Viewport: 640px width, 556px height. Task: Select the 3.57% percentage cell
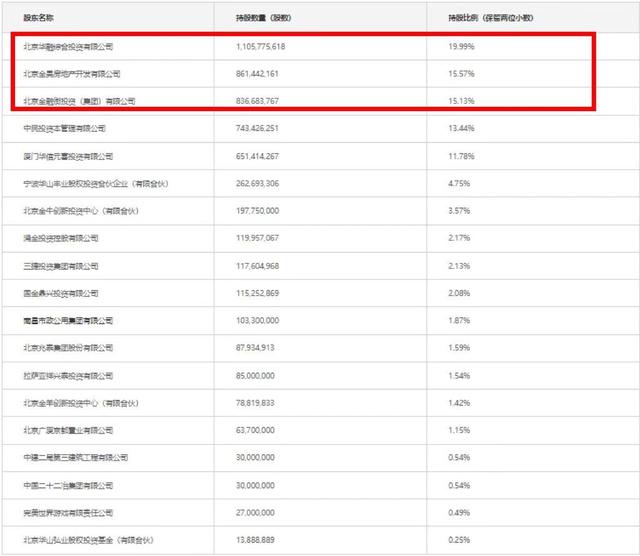click(459, 211)
